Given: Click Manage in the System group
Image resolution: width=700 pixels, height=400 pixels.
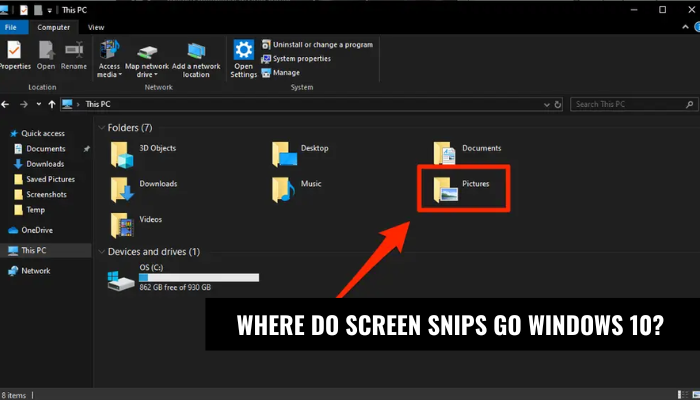Looking at the screenshot, I should [x=281, y=72].
